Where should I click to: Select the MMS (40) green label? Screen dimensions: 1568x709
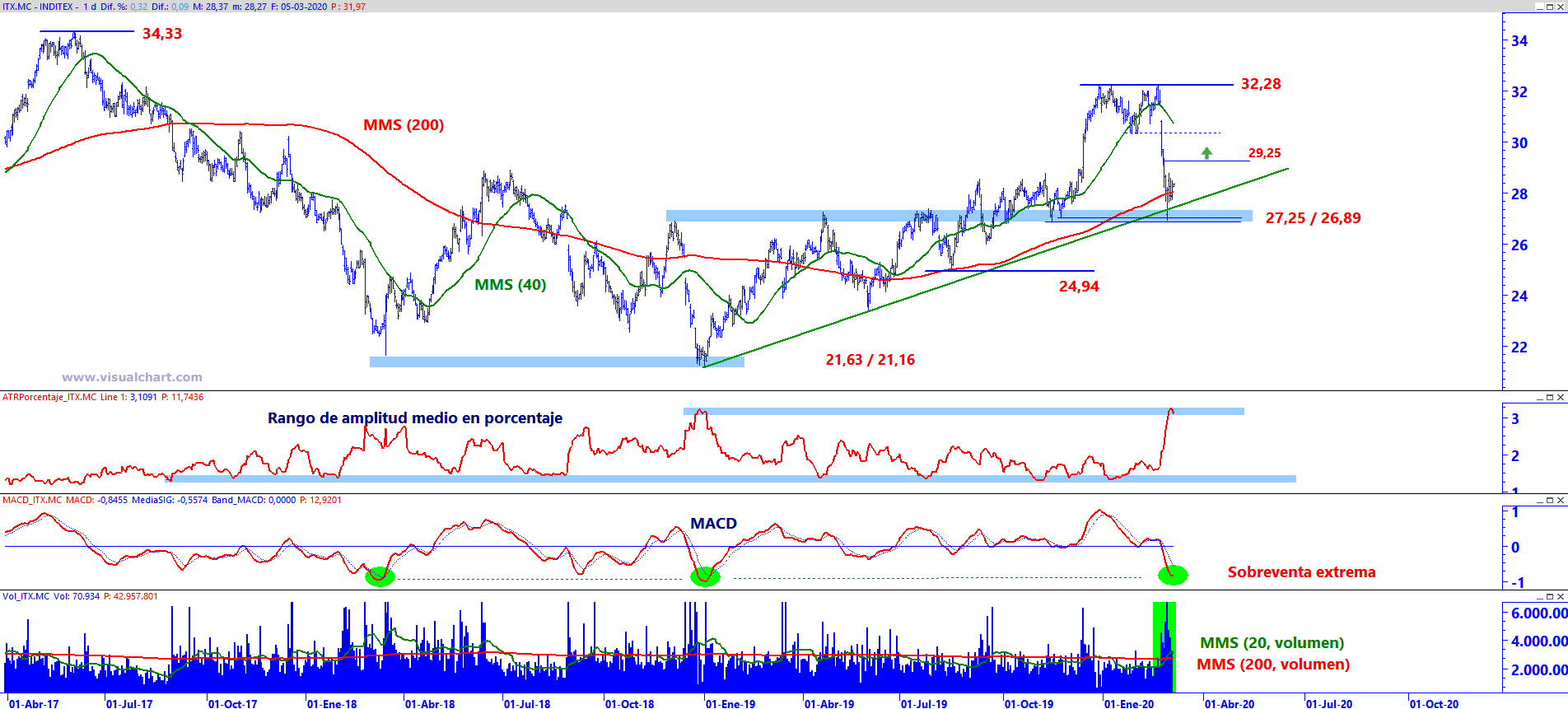tap(510, 285)
